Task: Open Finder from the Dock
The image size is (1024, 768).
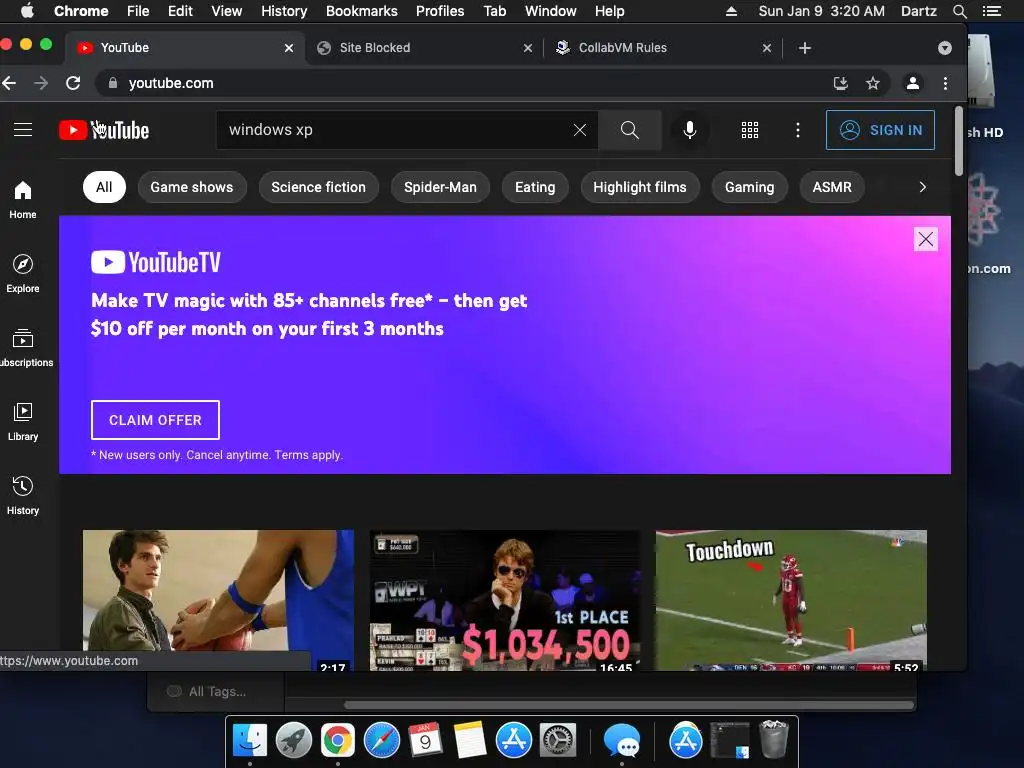Action: (250, 740)
